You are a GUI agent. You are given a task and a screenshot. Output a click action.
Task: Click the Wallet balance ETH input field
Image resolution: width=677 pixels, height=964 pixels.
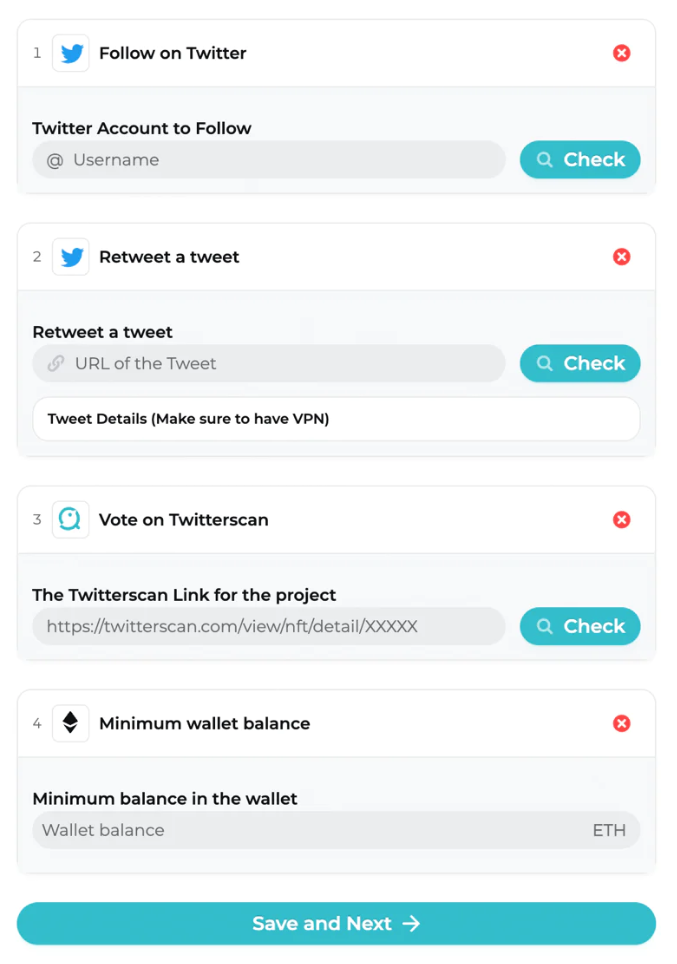point(336,830)
